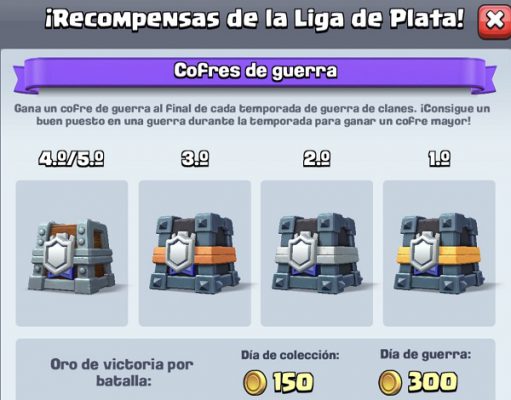Click the silver shield badge on first-place chest
The image size is (511, 400).
(x=424, y=251)
